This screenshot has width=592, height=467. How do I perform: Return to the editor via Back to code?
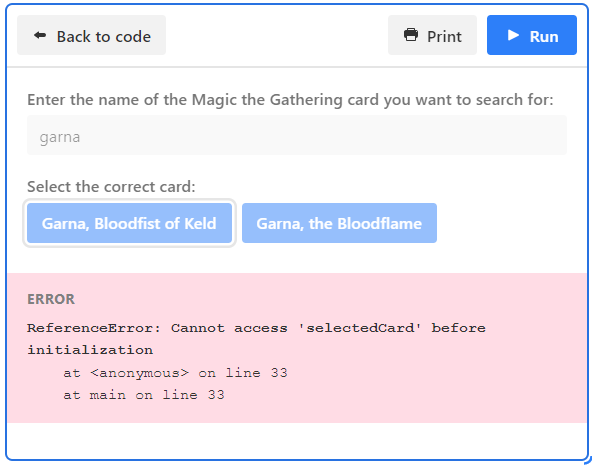click(91, 35)
